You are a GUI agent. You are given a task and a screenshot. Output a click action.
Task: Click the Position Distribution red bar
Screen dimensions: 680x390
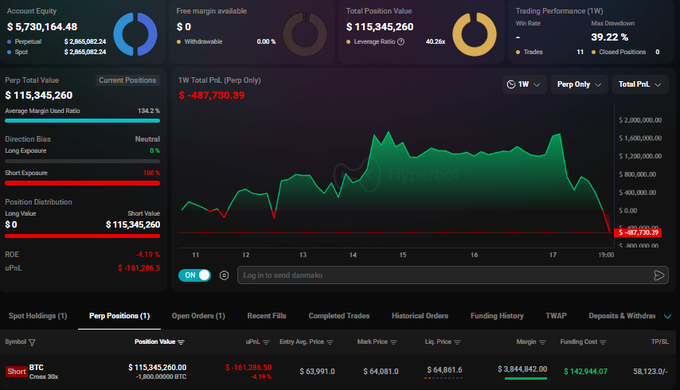tap(82, 236)
